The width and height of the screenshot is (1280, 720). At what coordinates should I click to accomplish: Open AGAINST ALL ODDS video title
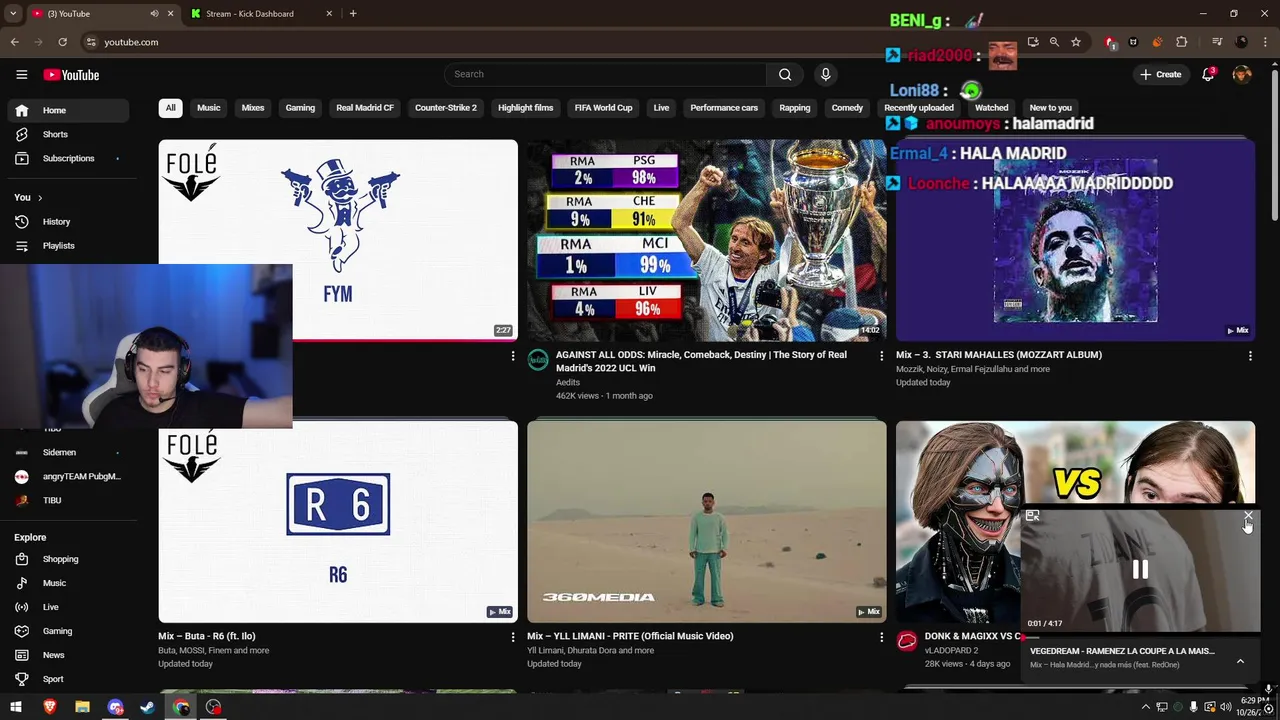pyautogui.click(x=701, y=361)
